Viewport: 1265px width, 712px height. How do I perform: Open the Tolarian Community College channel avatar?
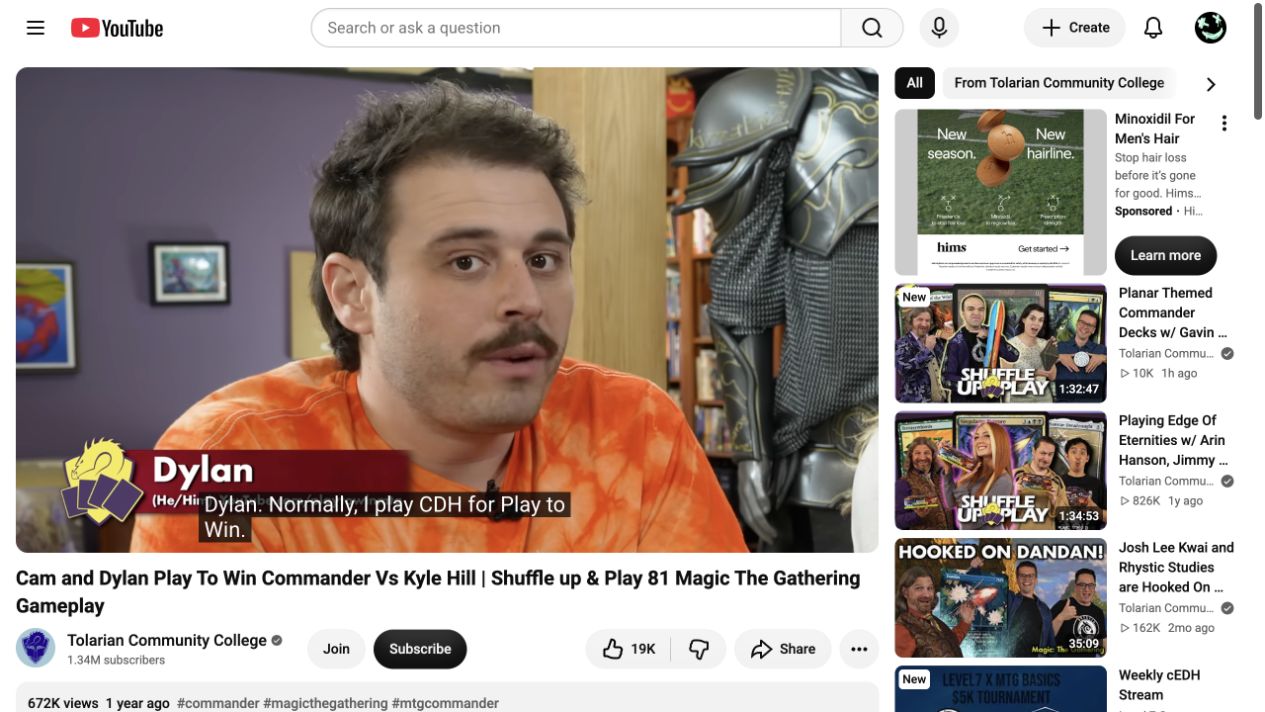pos(36,648)
